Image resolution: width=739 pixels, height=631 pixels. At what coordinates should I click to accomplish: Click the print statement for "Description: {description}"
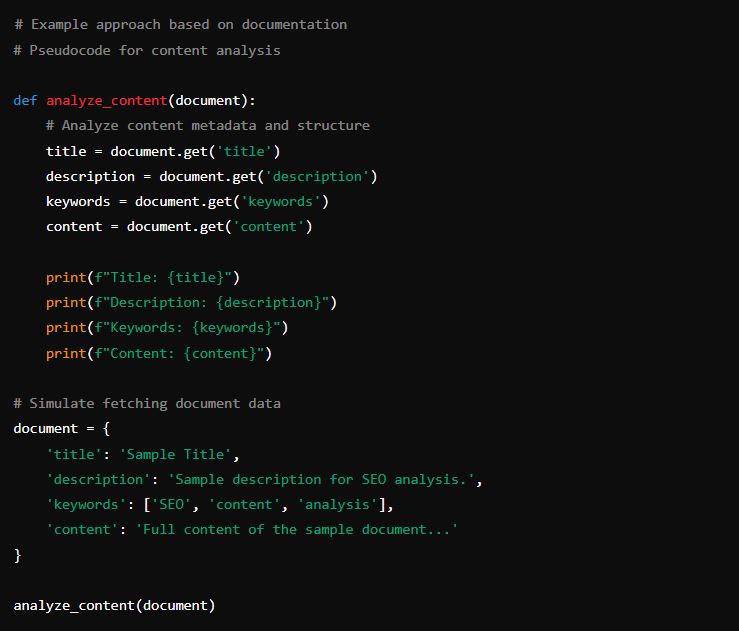pos(191,302)
